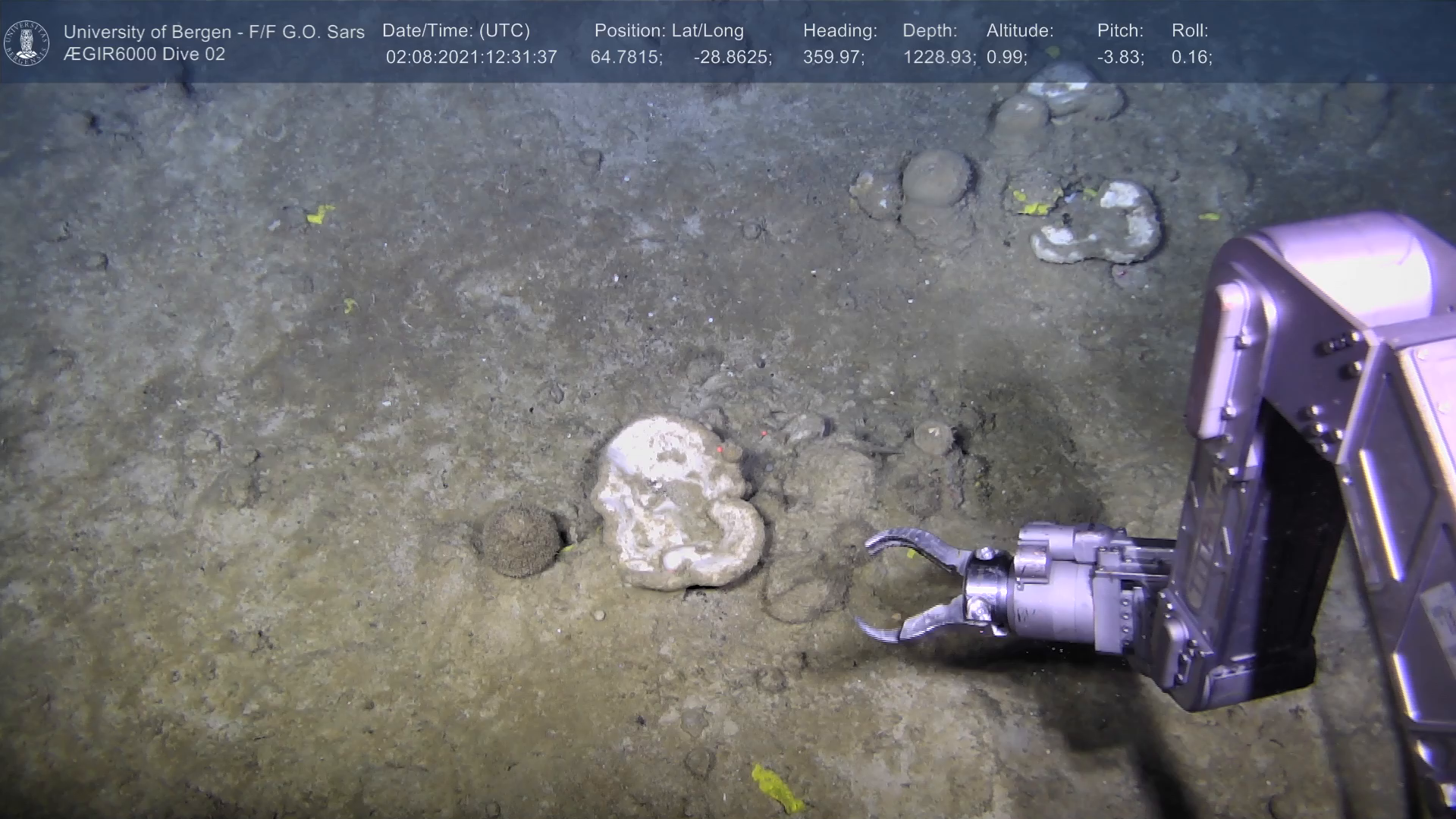
Task: Click the longitude value -28.8625
Action: coord(732,58)
